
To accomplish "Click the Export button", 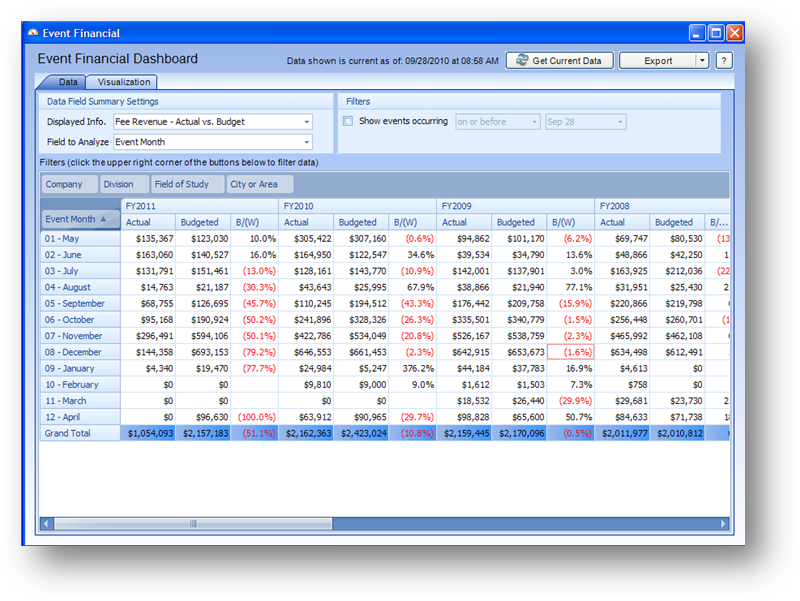I will point(657,61).
